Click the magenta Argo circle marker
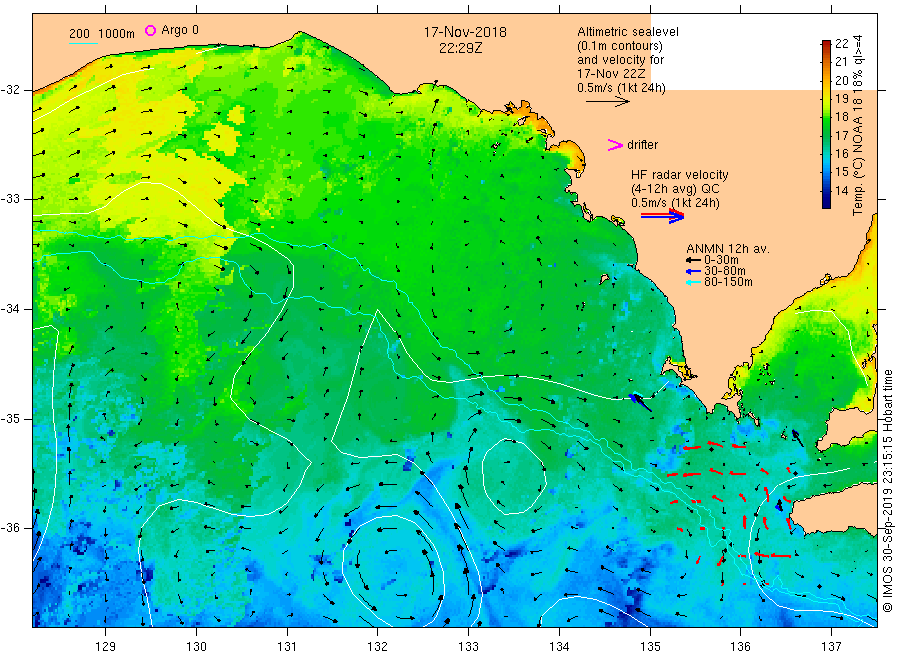 coord(150,30)
